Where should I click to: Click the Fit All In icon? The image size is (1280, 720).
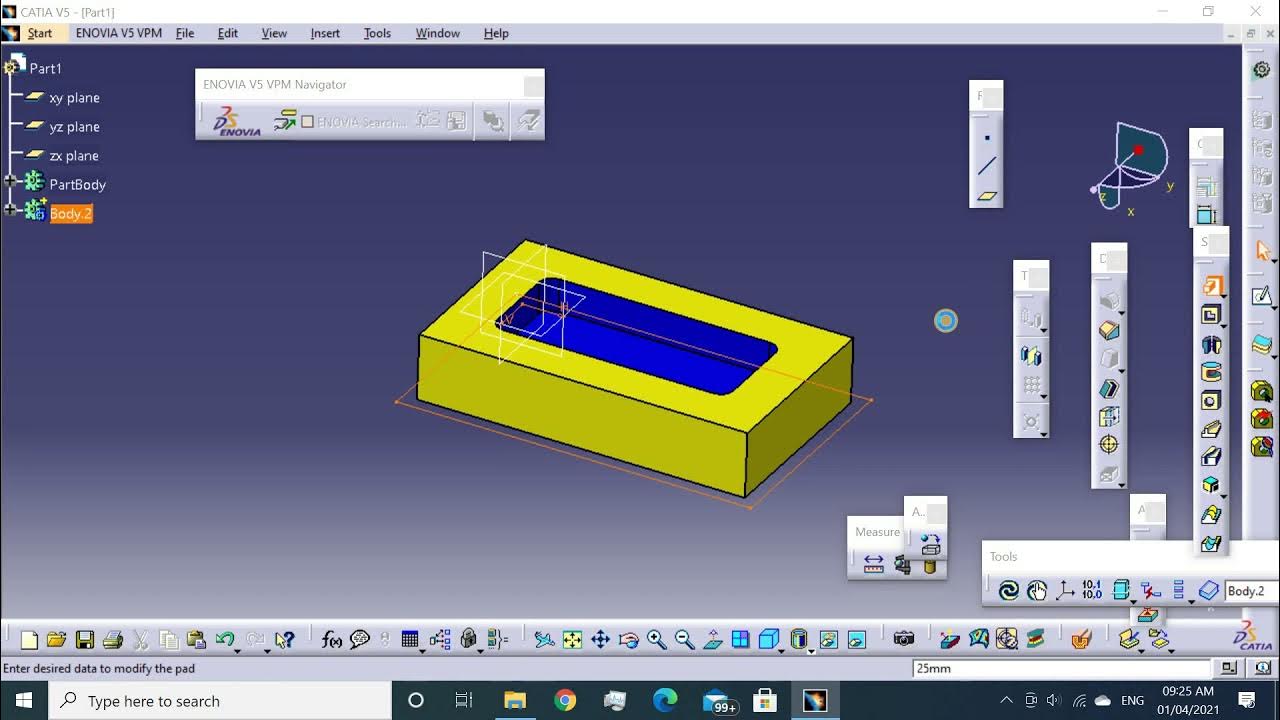point(572,640)
